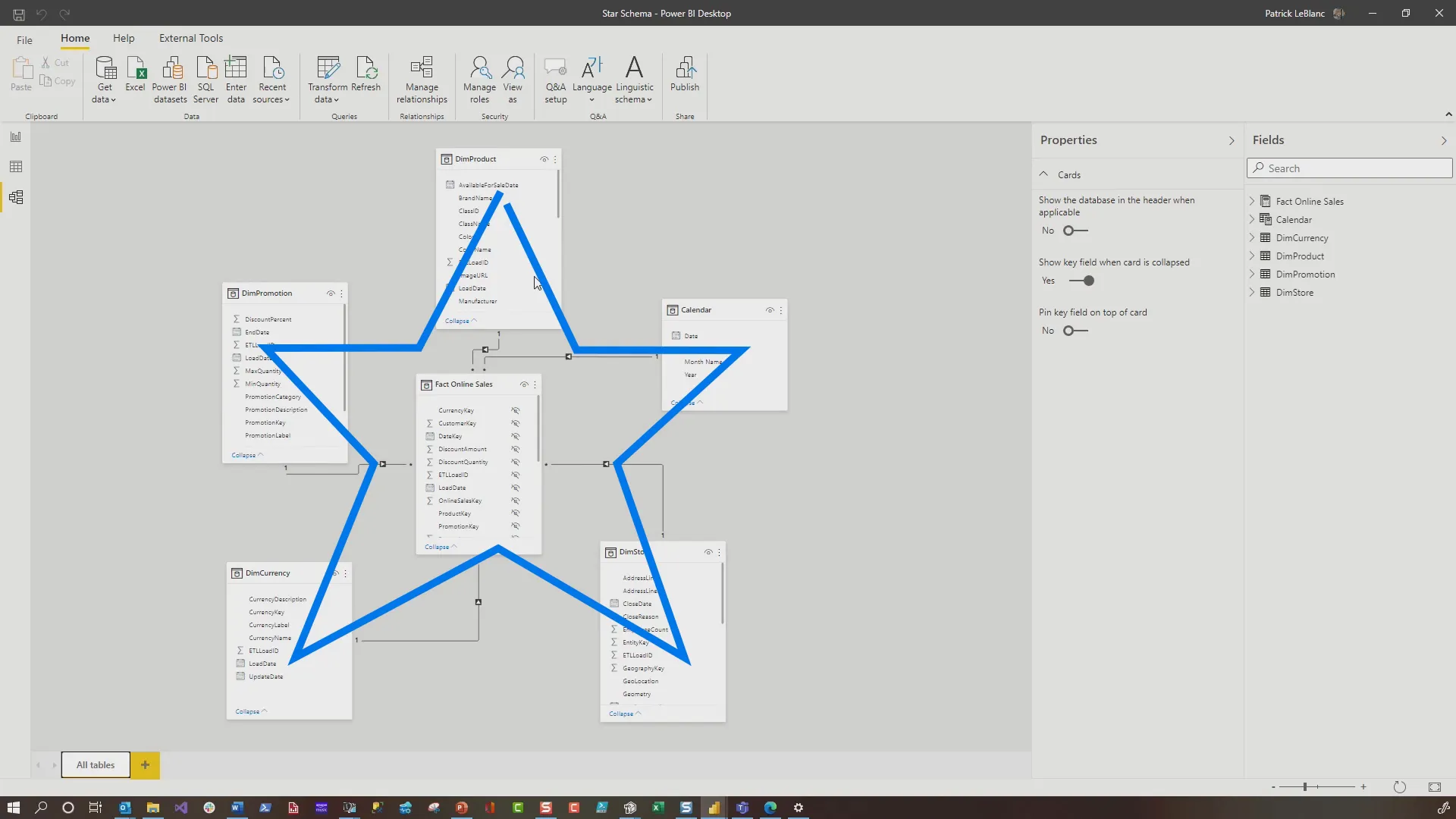Toggle visibility of Fact Online Sales table
The image size is (1456, 819).
524,384
